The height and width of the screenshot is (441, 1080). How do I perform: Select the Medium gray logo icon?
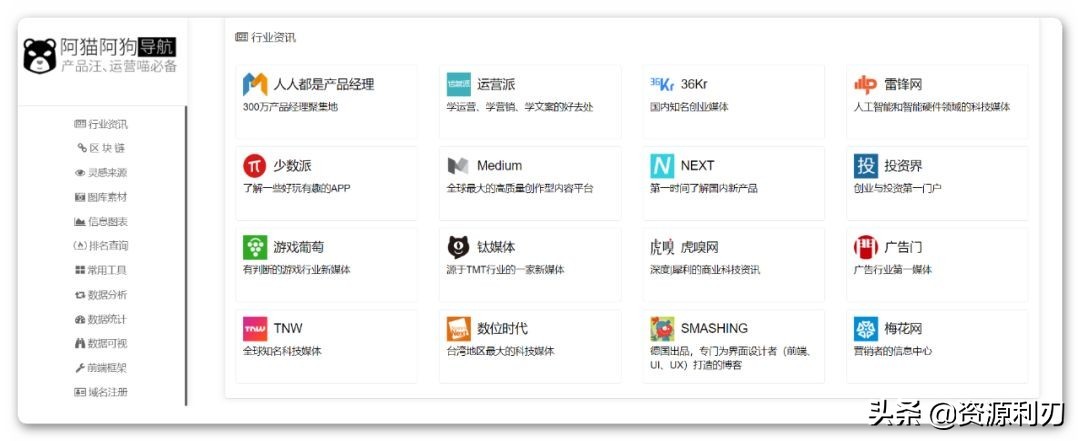[458, 165]
